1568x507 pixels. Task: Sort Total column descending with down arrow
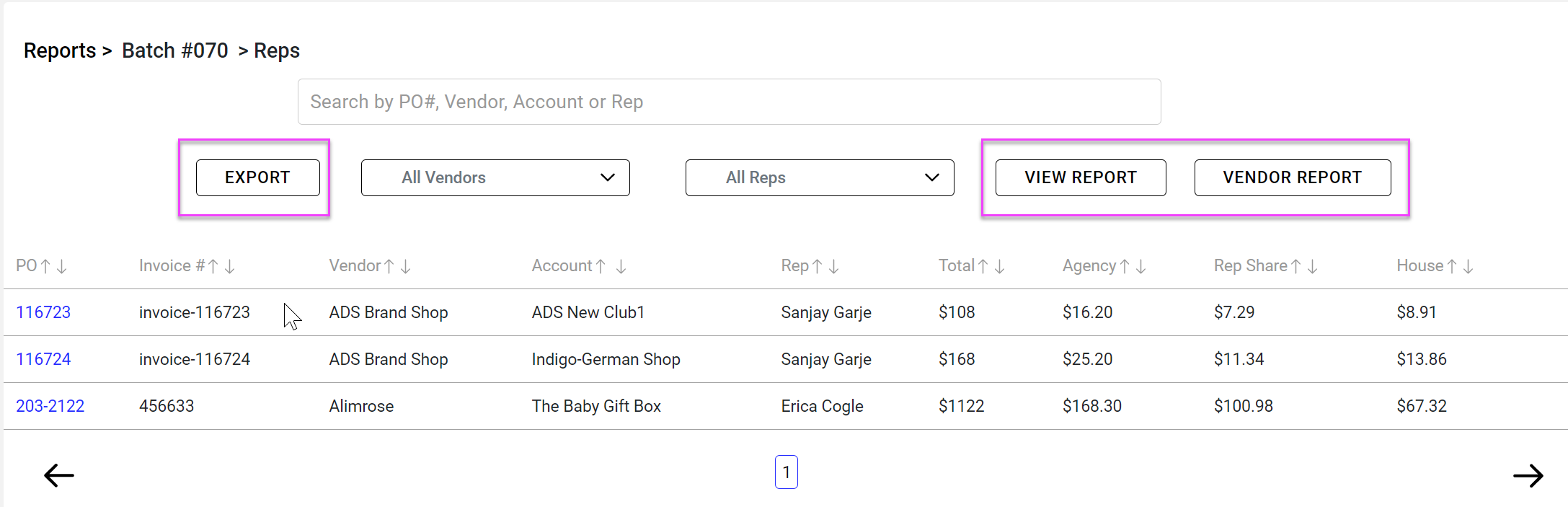[x=999, y=267]
